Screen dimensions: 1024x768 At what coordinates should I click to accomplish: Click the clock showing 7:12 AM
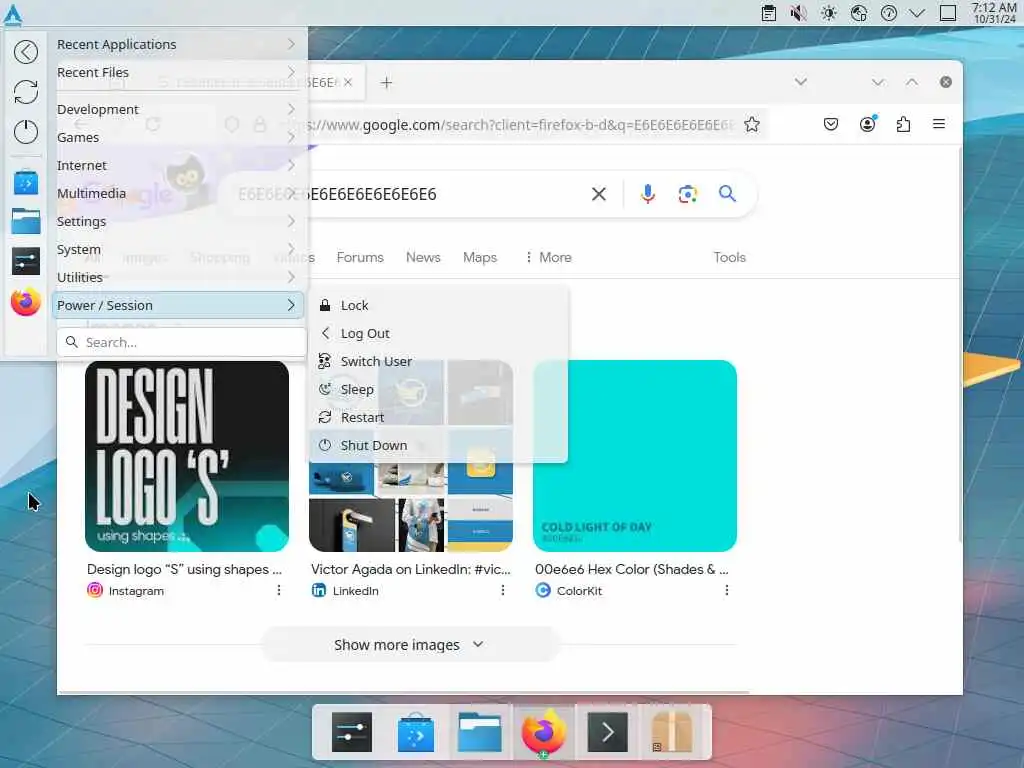pos(994,13)
